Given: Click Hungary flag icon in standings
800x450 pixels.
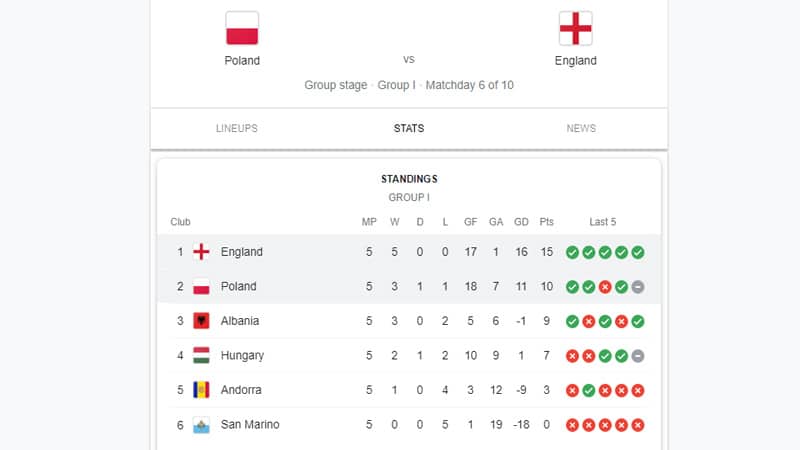Looking at the screenshot, I should point(201,356).
